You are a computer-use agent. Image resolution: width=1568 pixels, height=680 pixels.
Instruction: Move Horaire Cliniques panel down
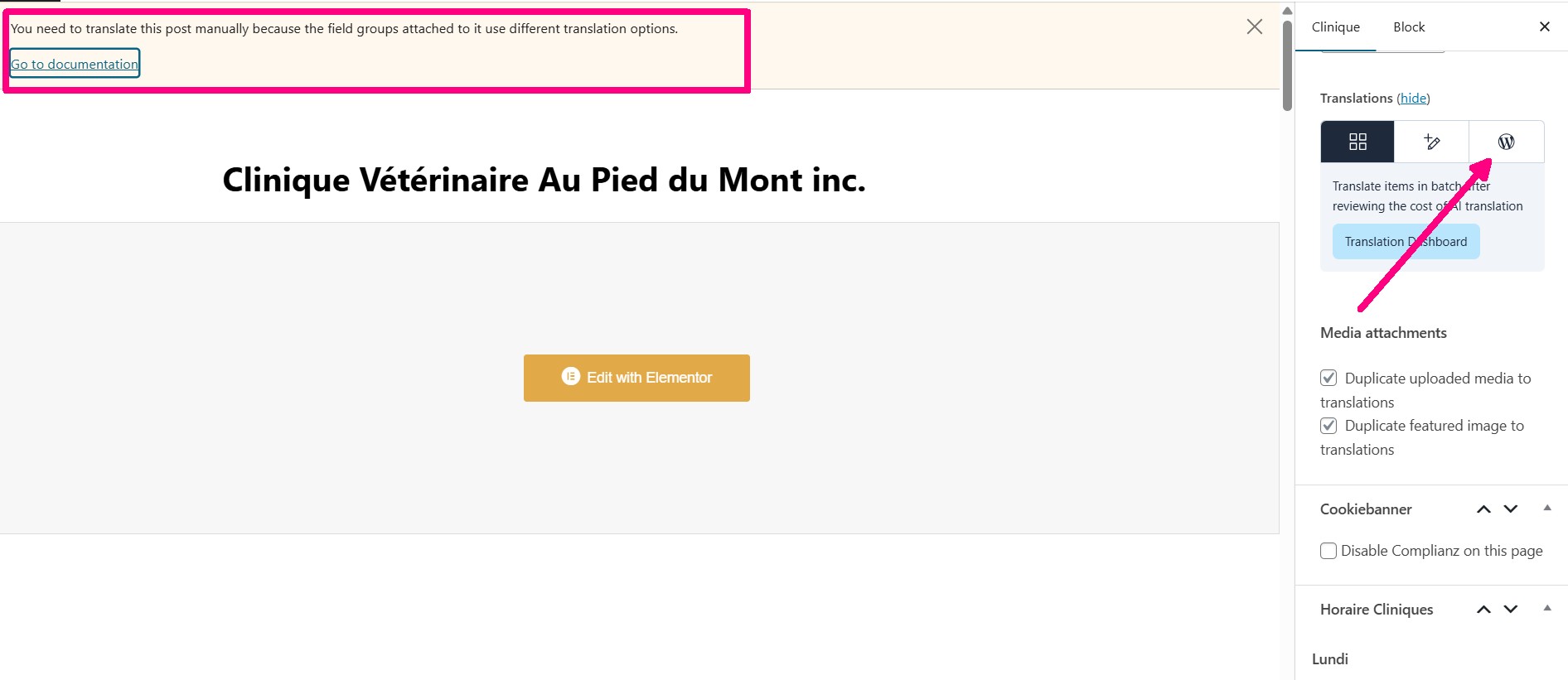point(1511,610)
